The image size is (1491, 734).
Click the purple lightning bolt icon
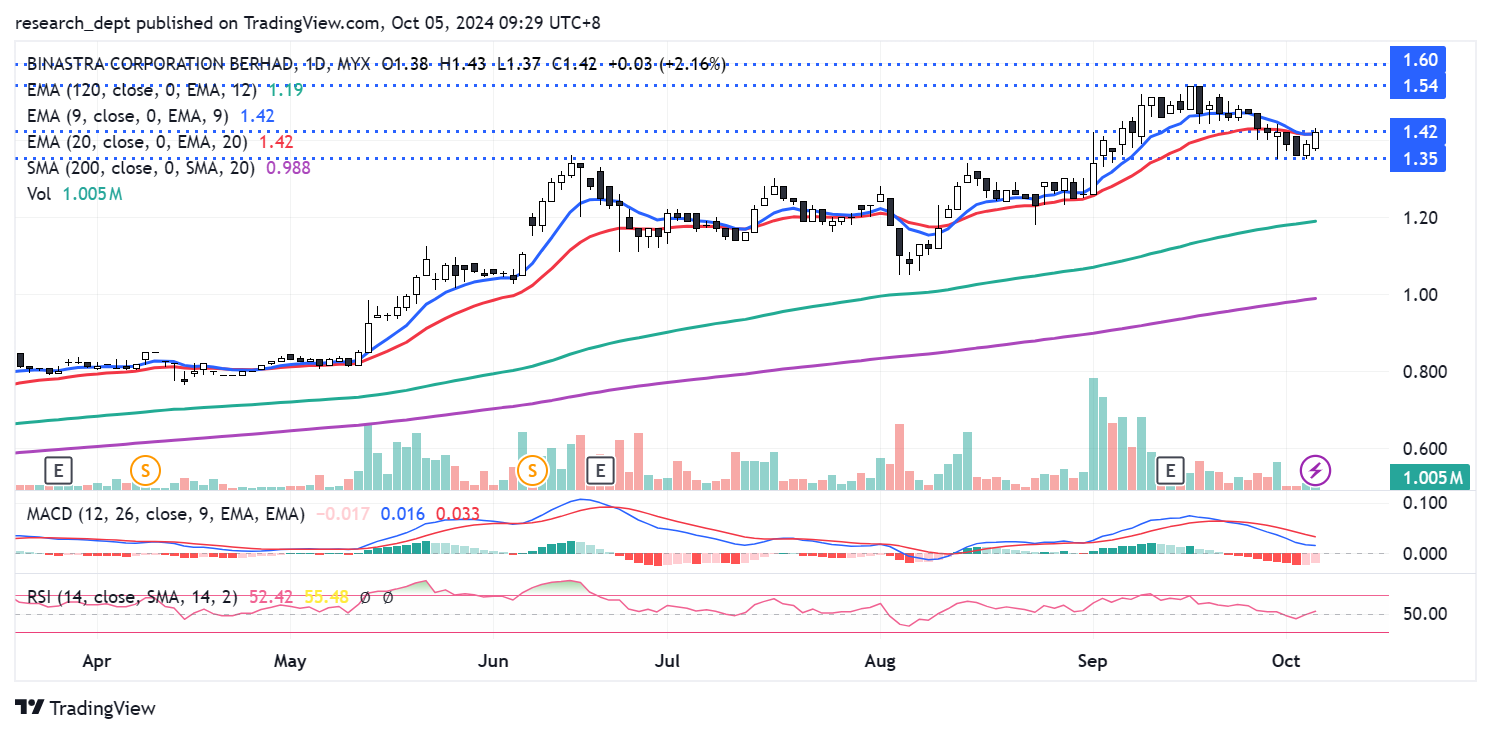[x=1315, y=469]
